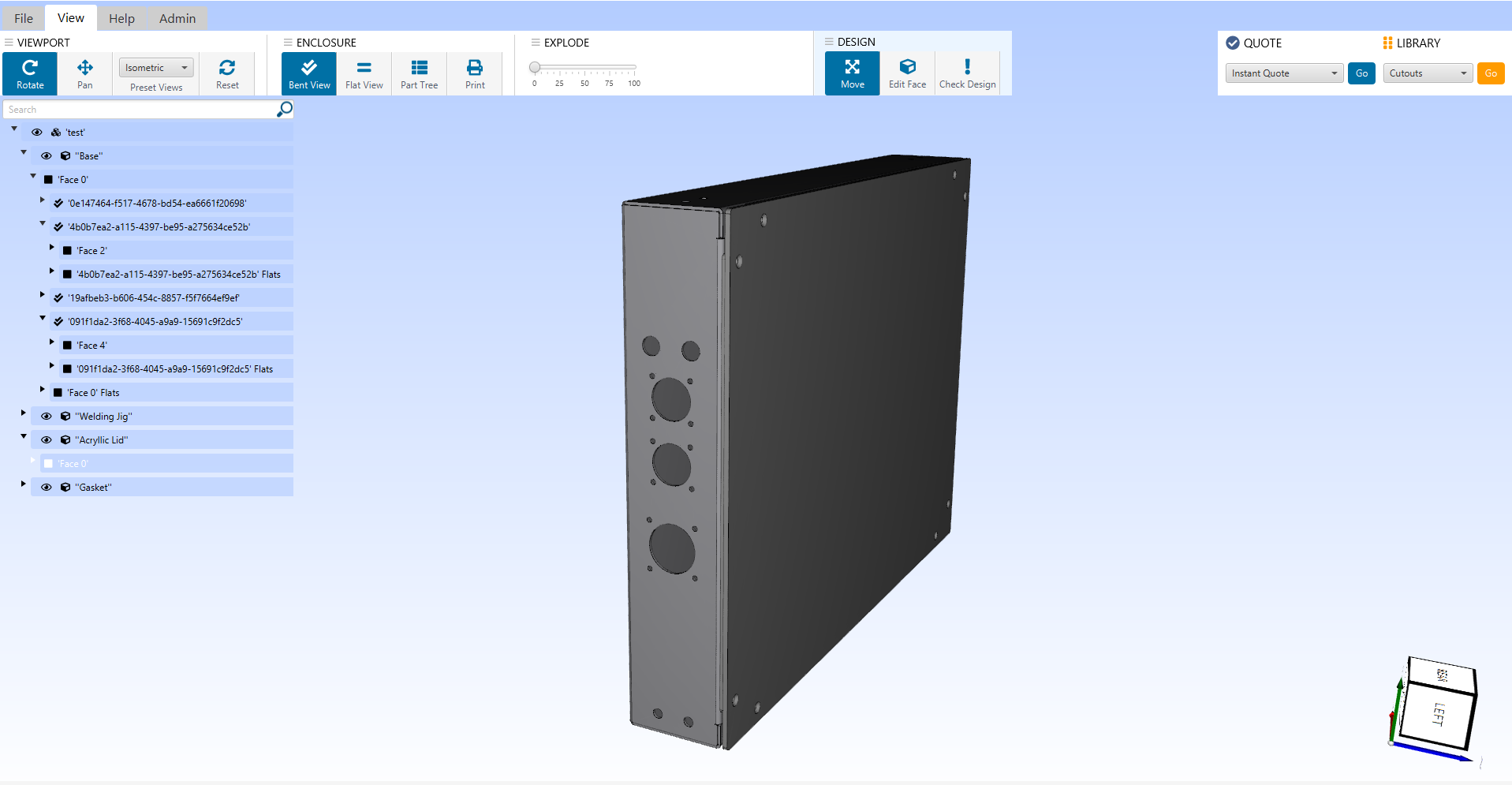Open the File menu
Viewport: 1512px width, 785px height.
click(x=23, y=17)
